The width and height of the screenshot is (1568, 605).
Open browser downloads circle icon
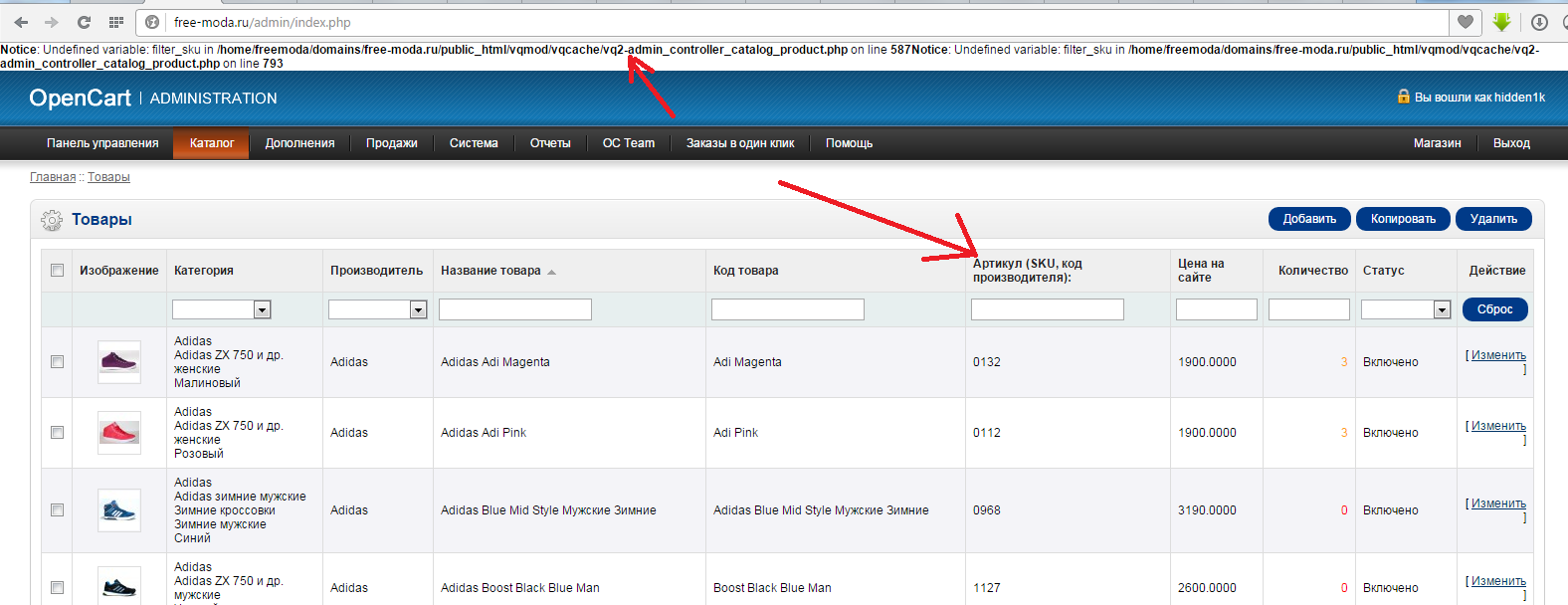pyautogui.click(x=1539, y=22)
